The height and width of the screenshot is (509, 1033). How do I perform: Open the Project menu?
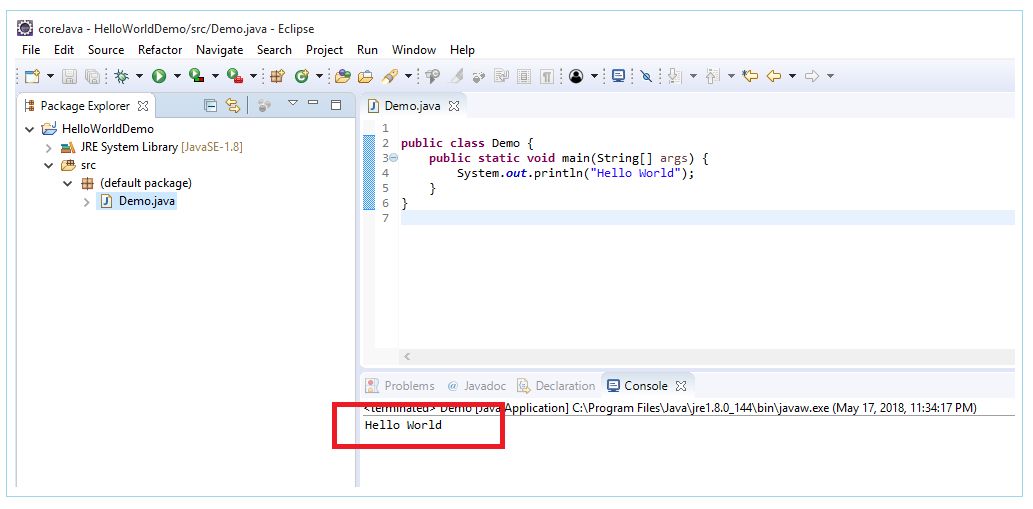(324, 50)
